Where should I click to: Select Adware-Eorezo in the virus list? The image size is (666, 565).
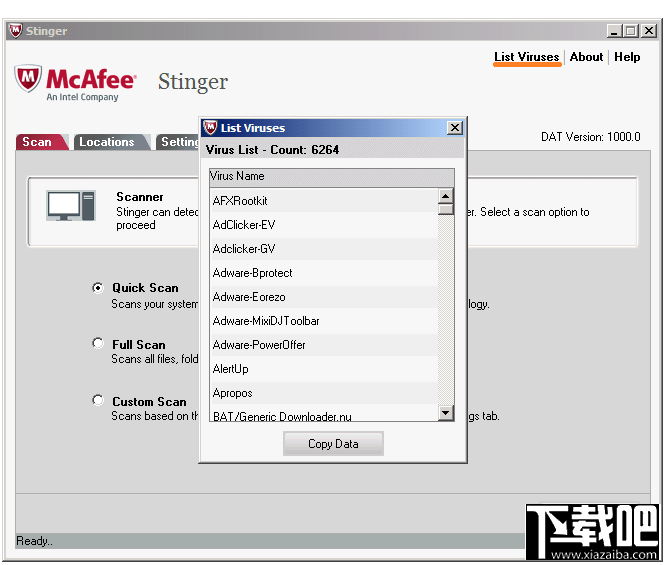click(x=324, y=297)
